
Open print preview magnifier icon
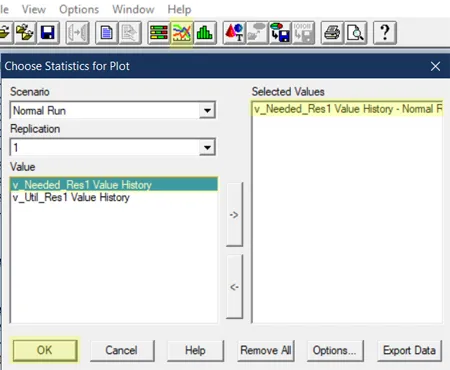pos(355,33)
